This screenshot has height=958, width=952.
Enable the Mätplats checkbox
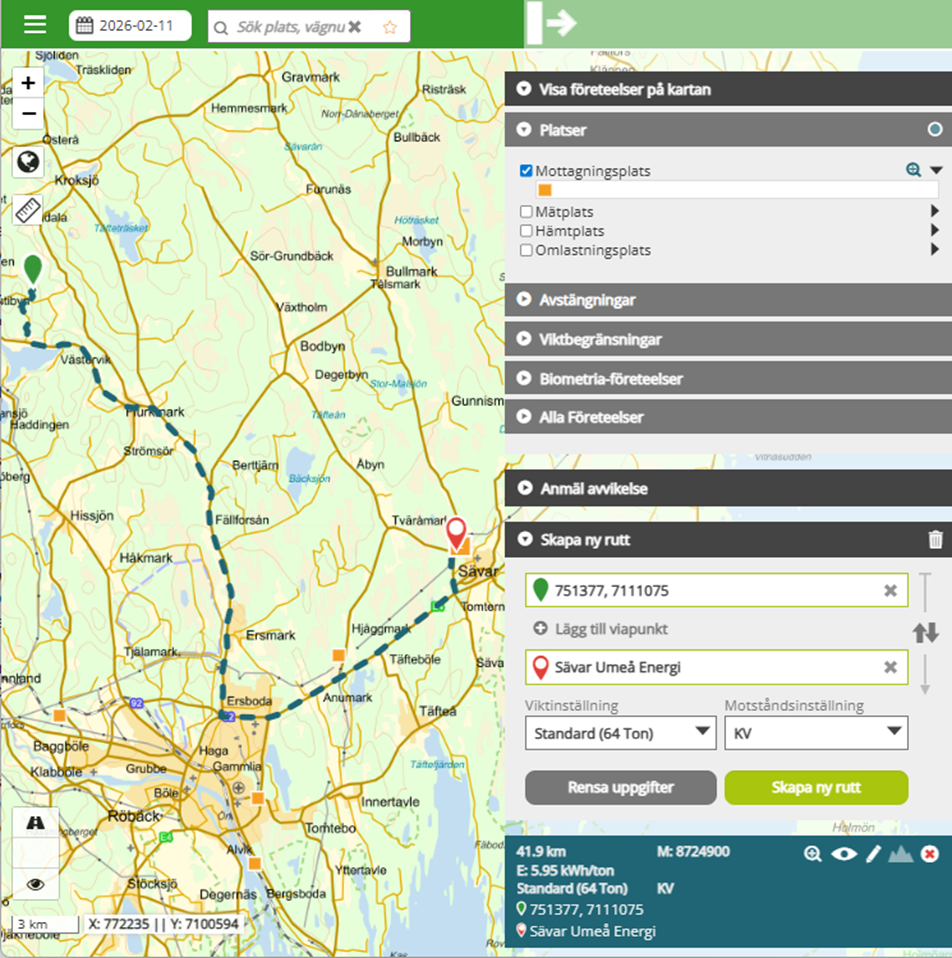[527, 212]
